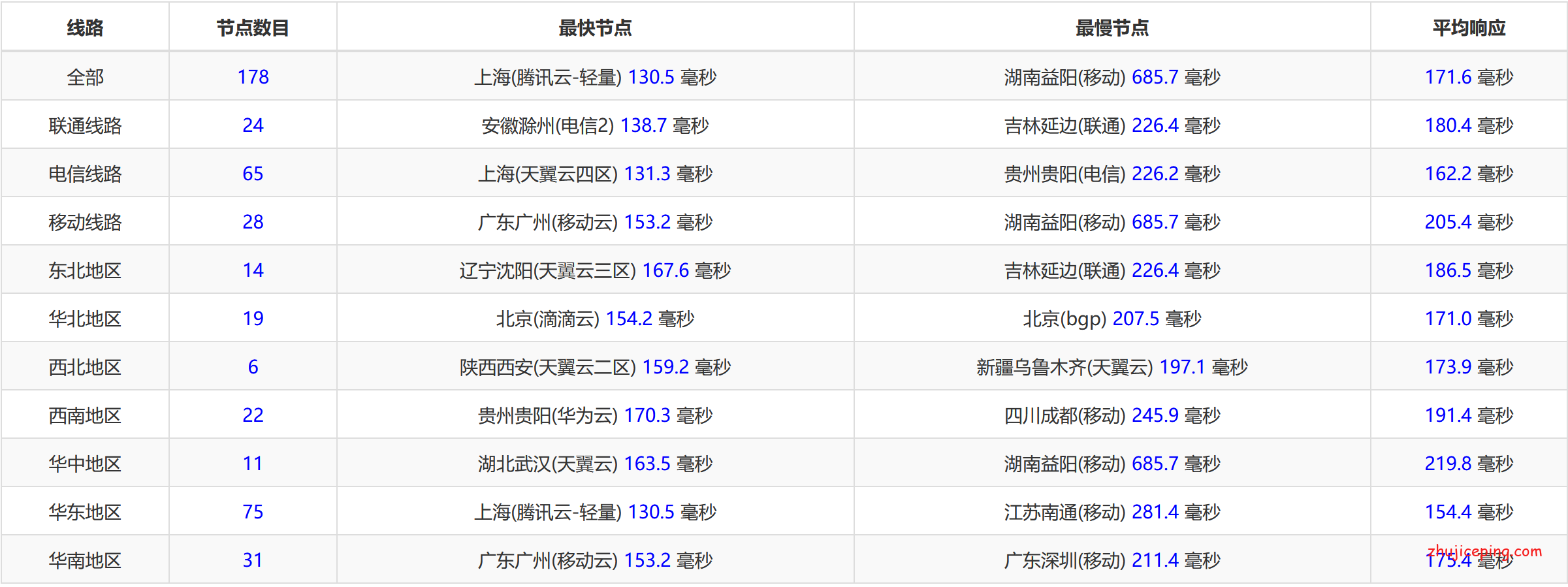Select the 全部 row label

[x=85, y=77]
